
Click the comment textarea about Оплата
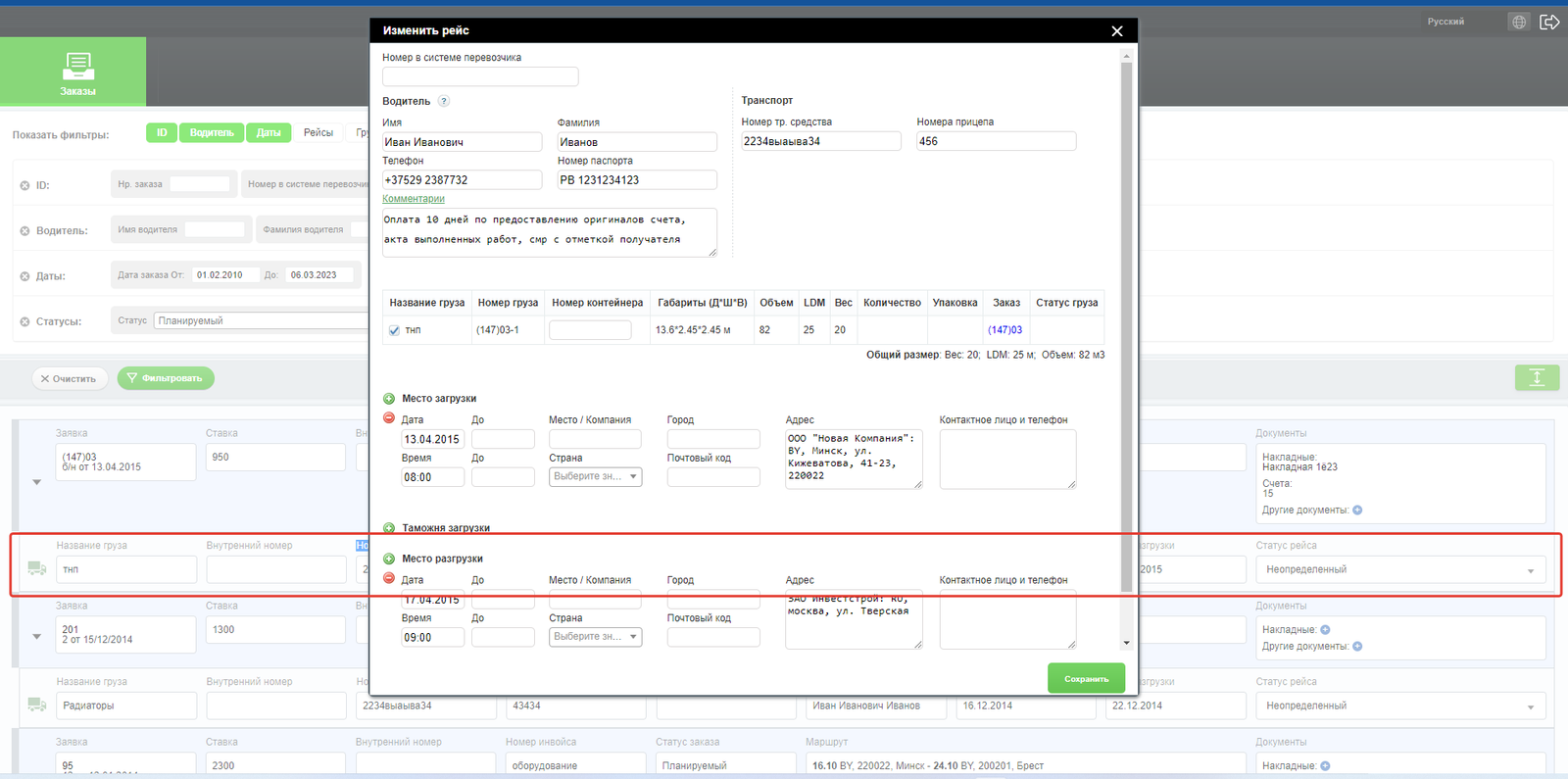(550, 232)
